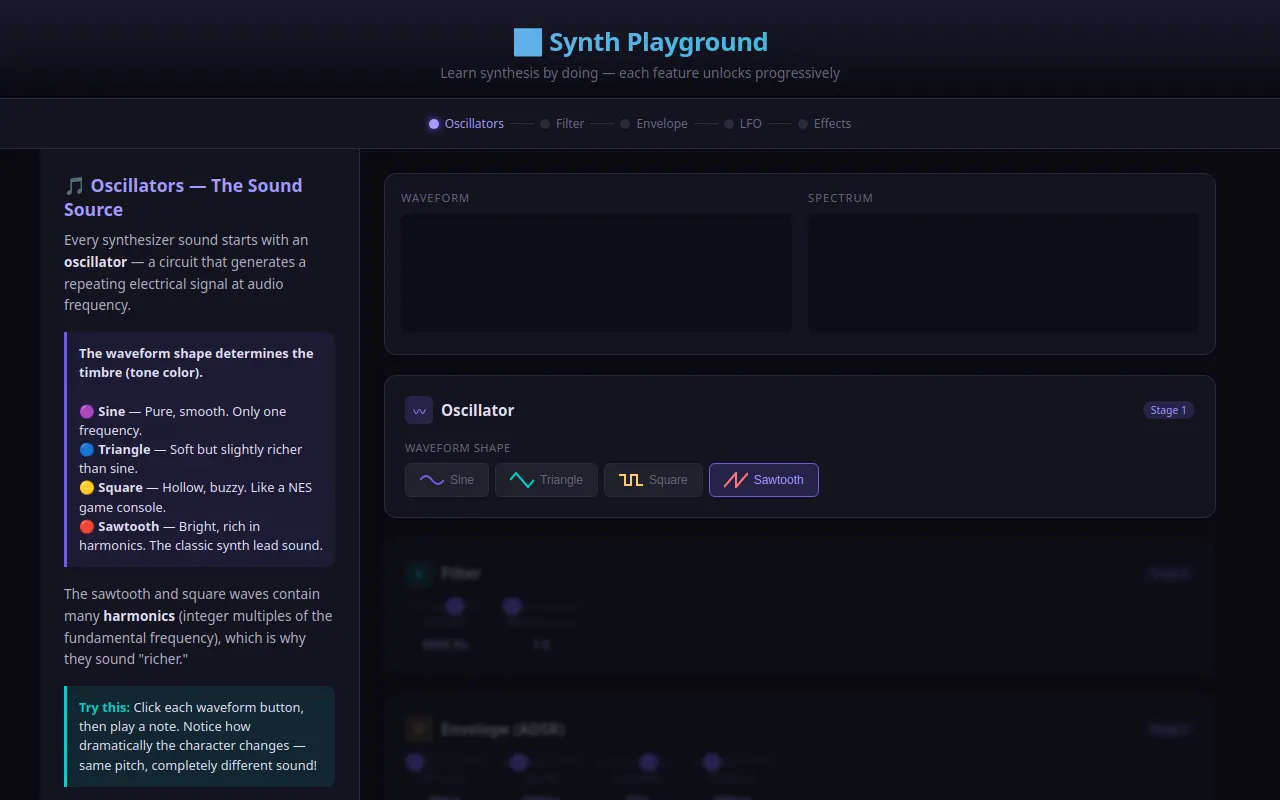Image resolution: width=1280 pixels, height=800 pixels.
Task: Go to the Effects stage step
Action: (825, 124)
